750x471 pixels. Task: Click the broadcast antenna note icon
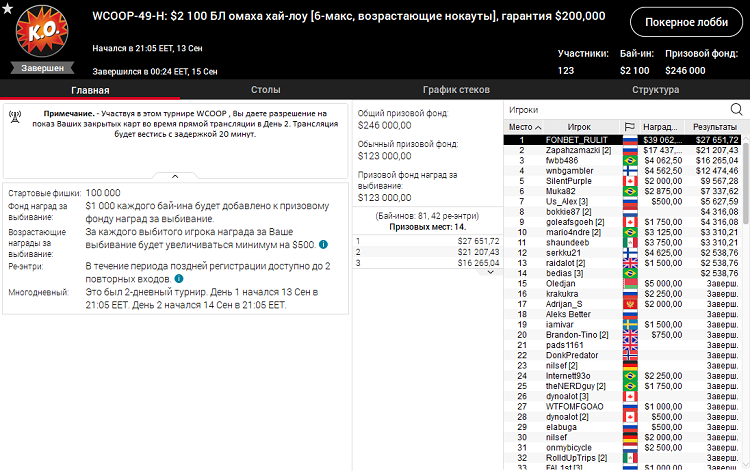15,116
